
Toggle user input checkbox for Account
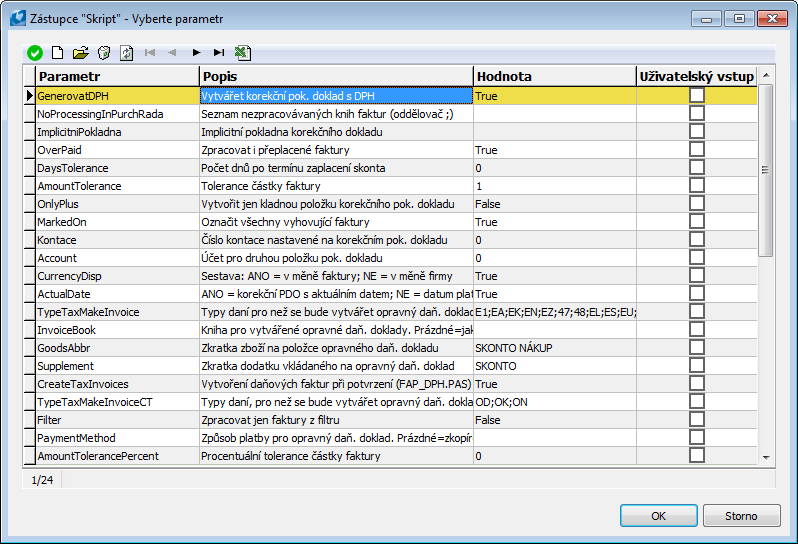coord(697,257)
